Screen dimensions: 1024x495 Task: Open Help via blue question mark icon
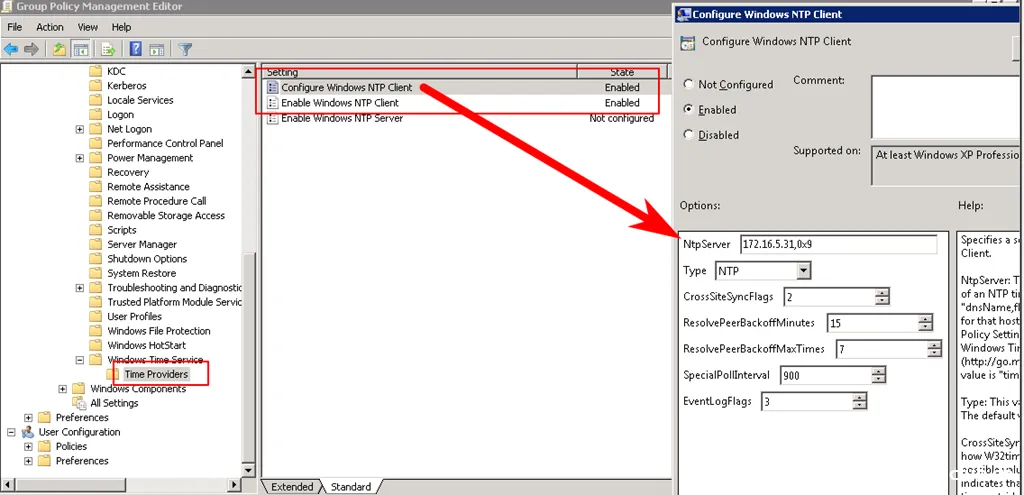point(134,49)
